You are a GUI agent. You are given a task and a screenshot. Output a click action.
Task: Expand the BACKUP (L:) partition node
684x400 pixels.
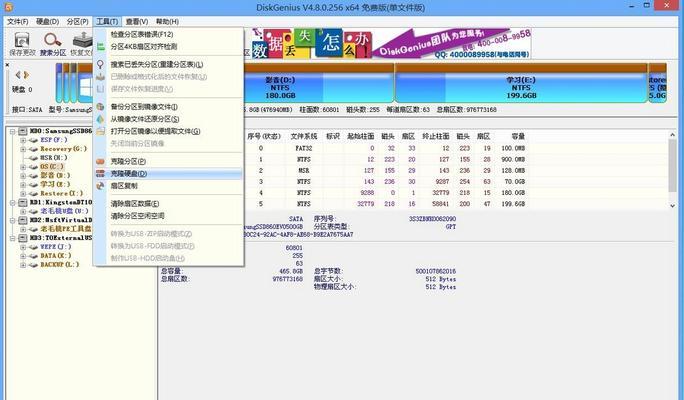click(x=23, y=265)
